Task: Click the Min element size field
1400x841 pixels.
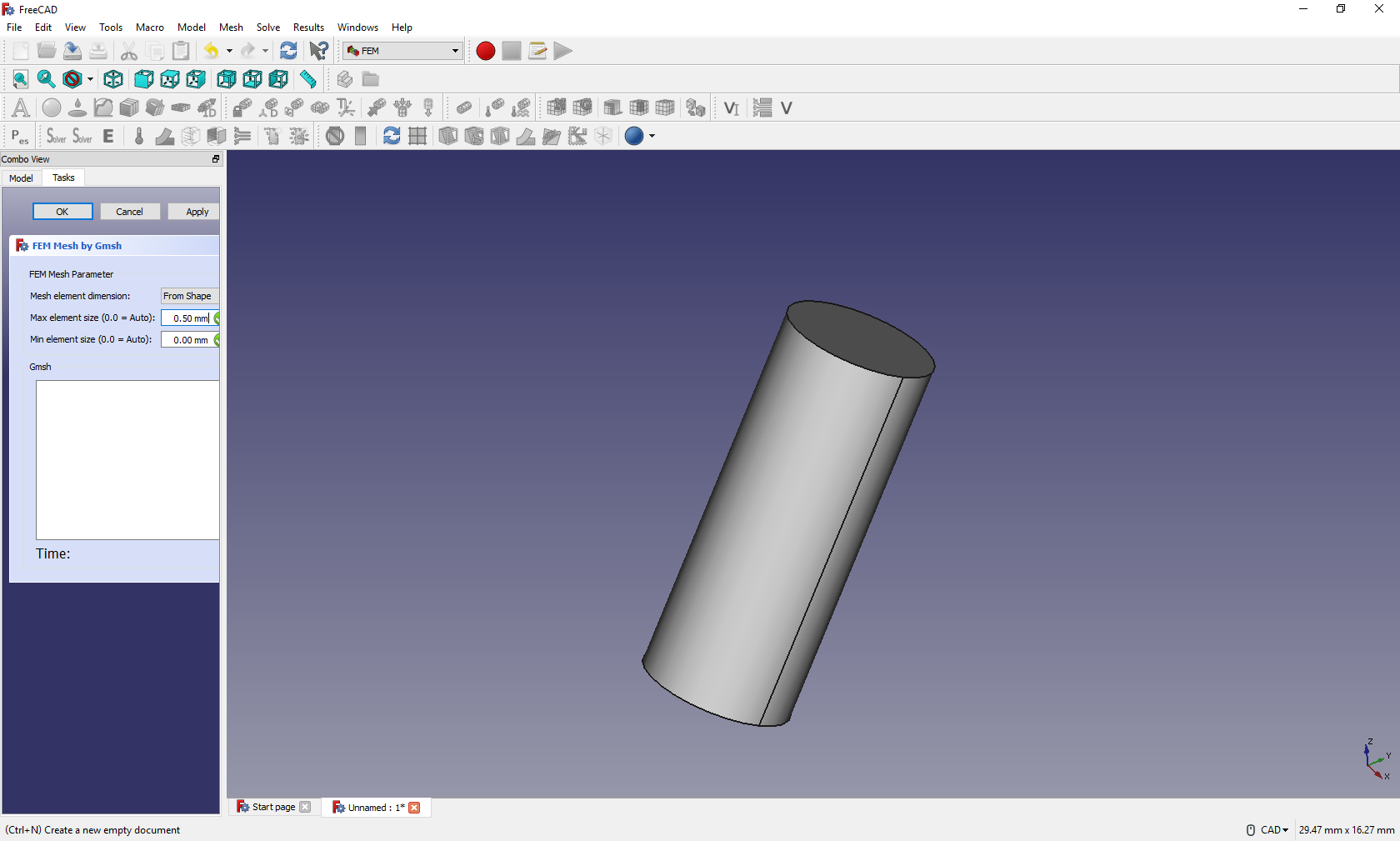Action: [189, 340]
